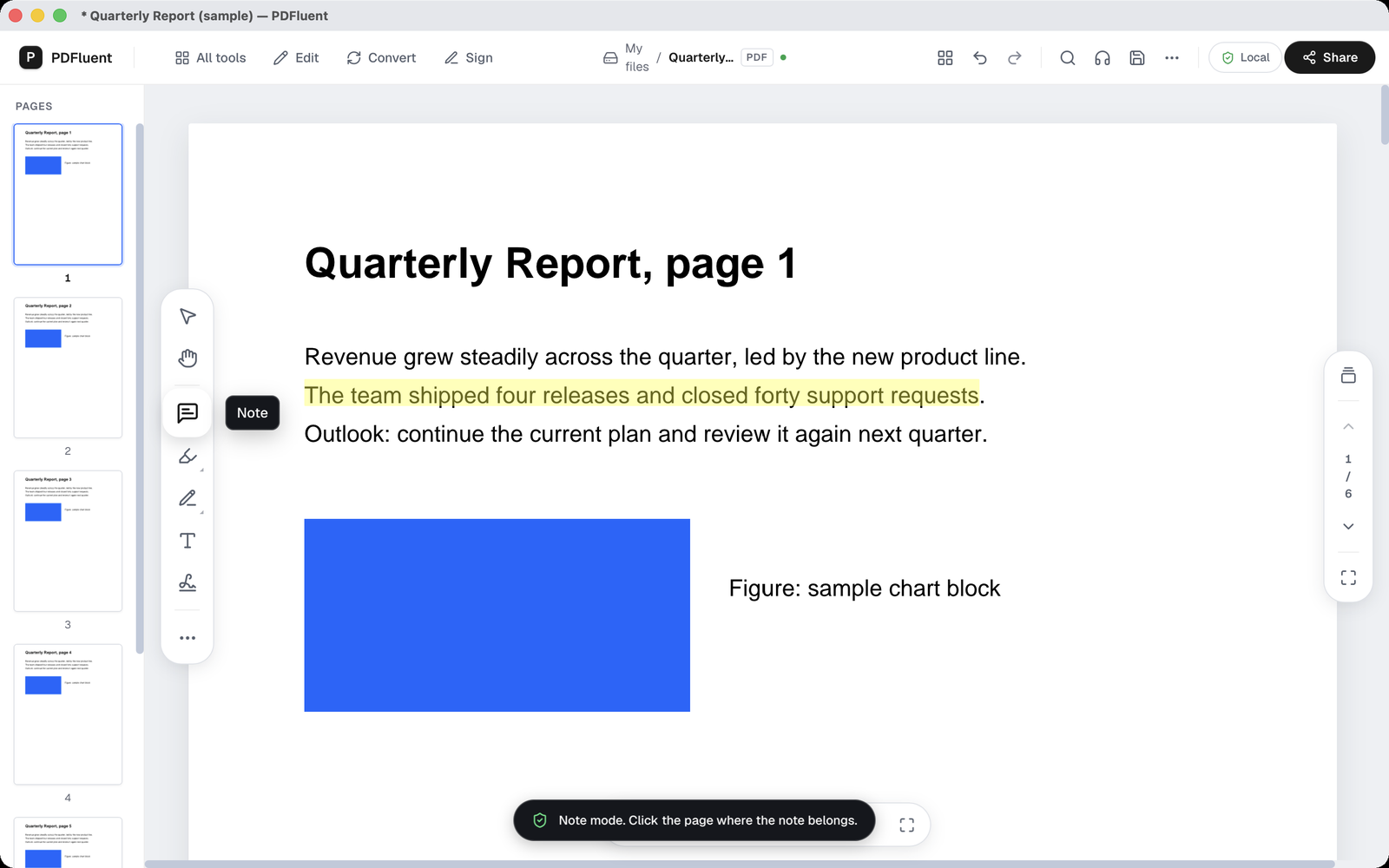Image resolution: width=1389 pixels, height=868 pixels.
Task: Click the blue sample chart block
Action: tap(497, 615)
